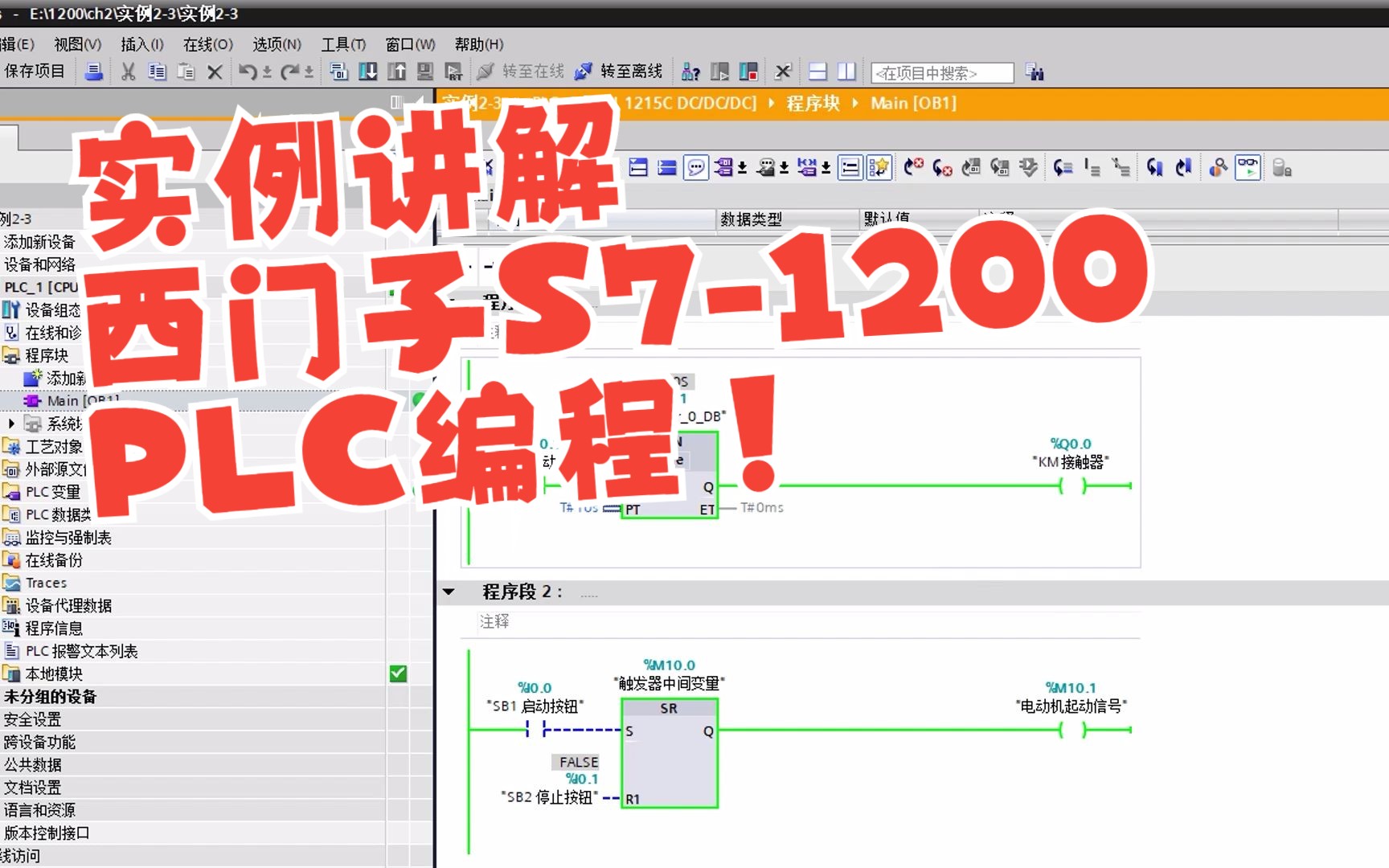The image size is (1389, 868).
Task: Click the Copy icon
Action: 157,72
